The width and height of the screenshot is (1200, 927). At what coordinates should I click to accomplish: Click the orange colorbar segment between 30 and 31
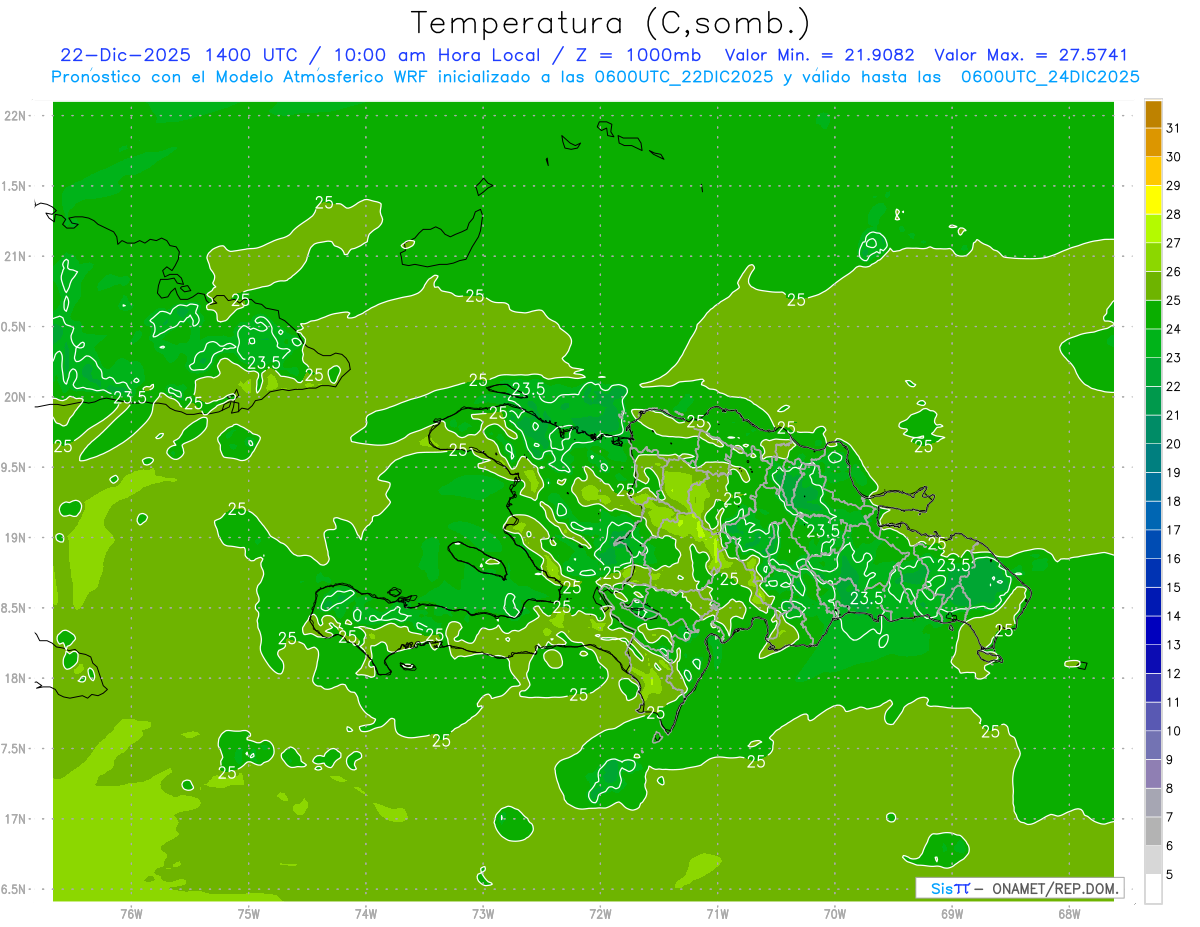tap(1153, 142)
